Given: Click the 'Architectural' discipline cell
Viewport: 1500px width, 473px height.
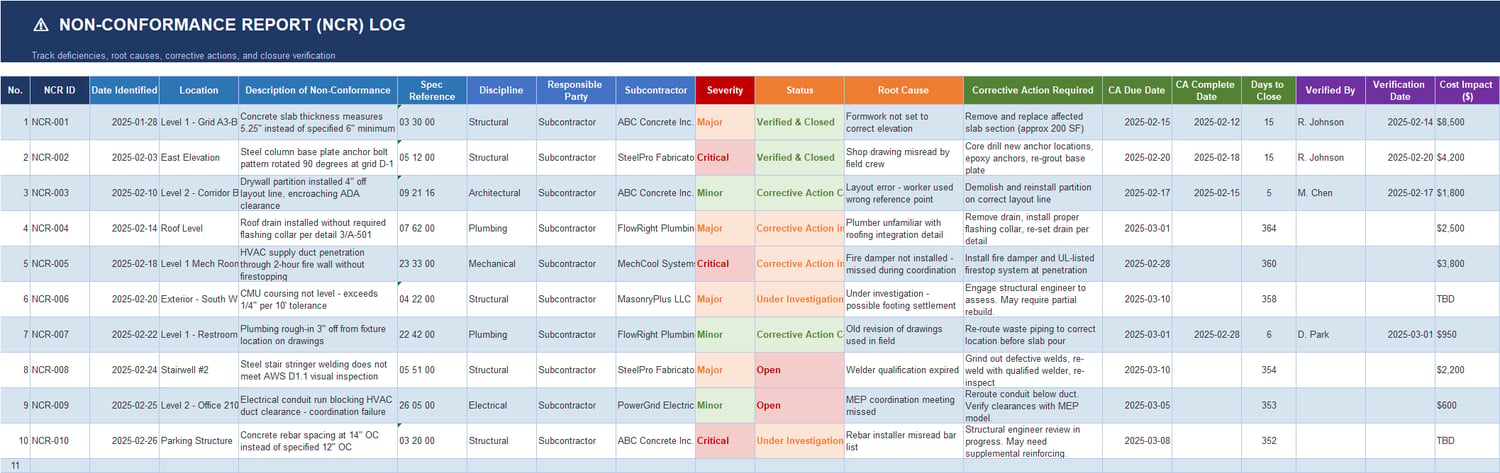Looking at the screenshot, I should 501,193.
